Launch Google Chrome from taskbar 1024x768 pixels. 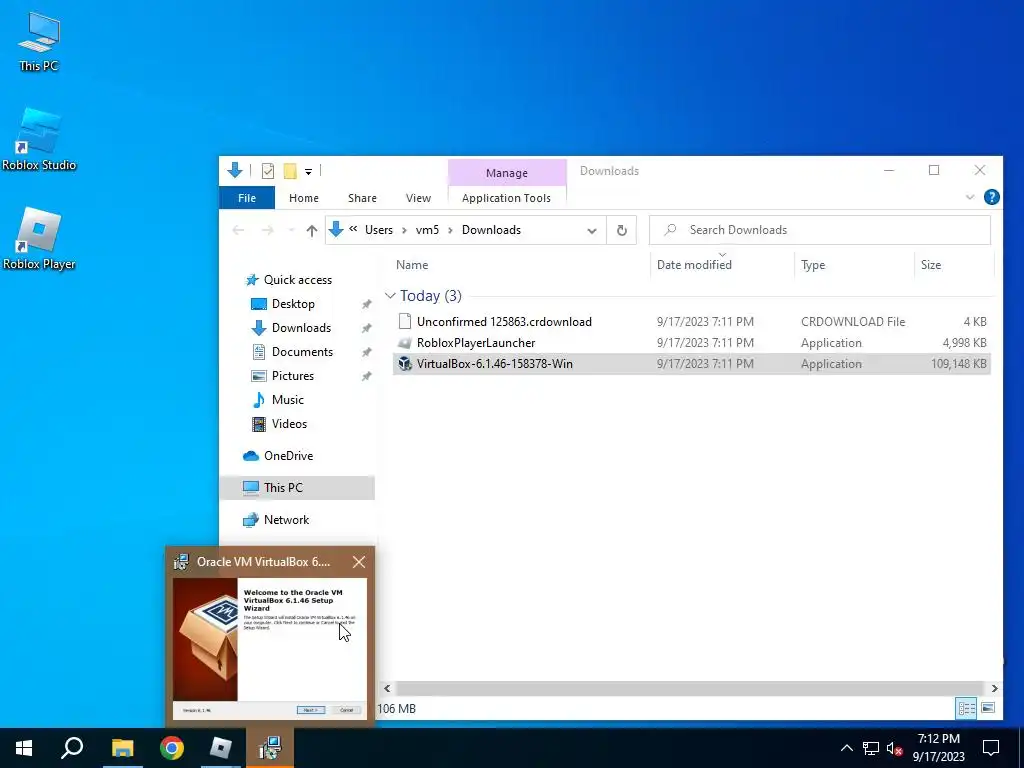click(x=172, y=748)
